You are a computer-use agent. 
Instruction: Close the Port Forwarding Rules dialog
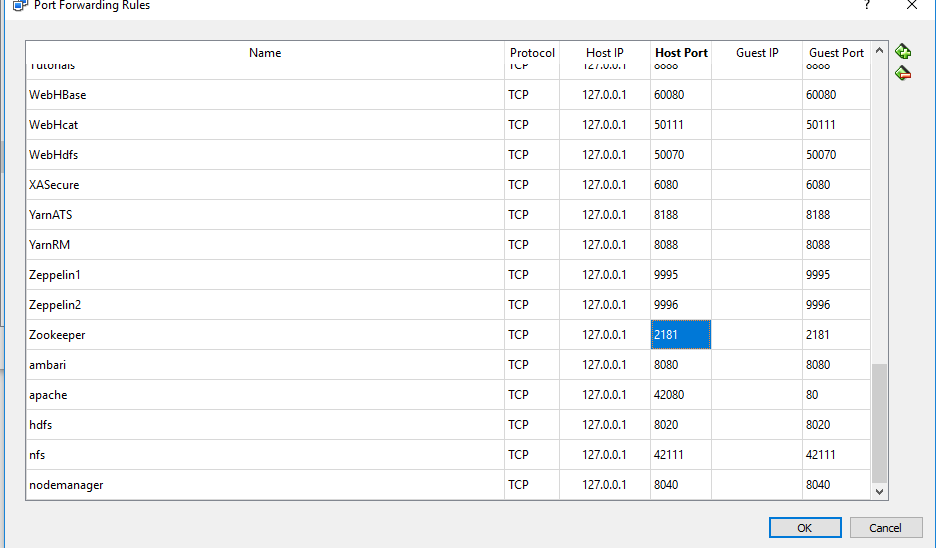coord(912,5)
